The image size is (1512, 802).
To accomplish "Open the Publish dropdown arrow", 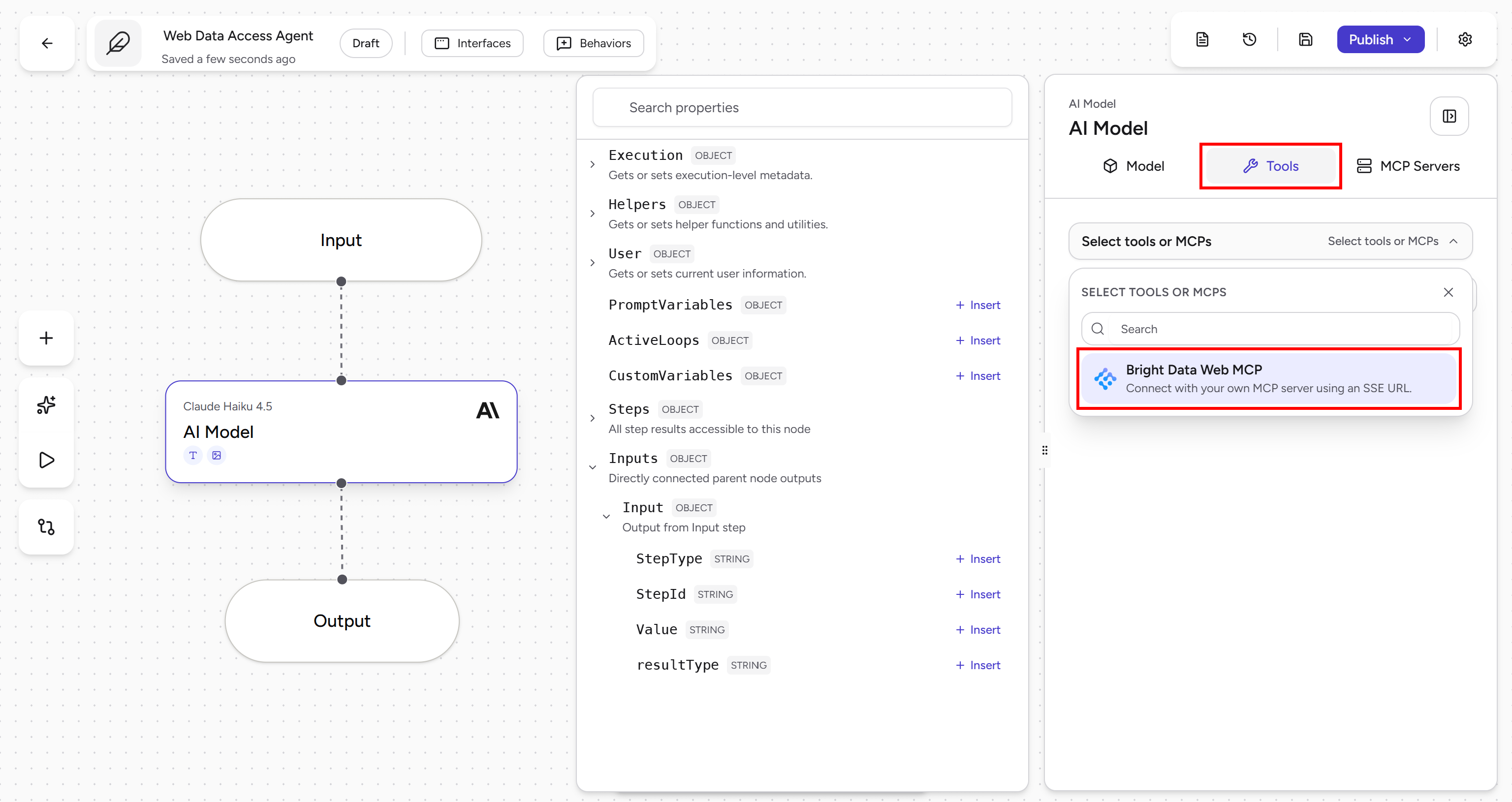I will tap(1407, 39).
